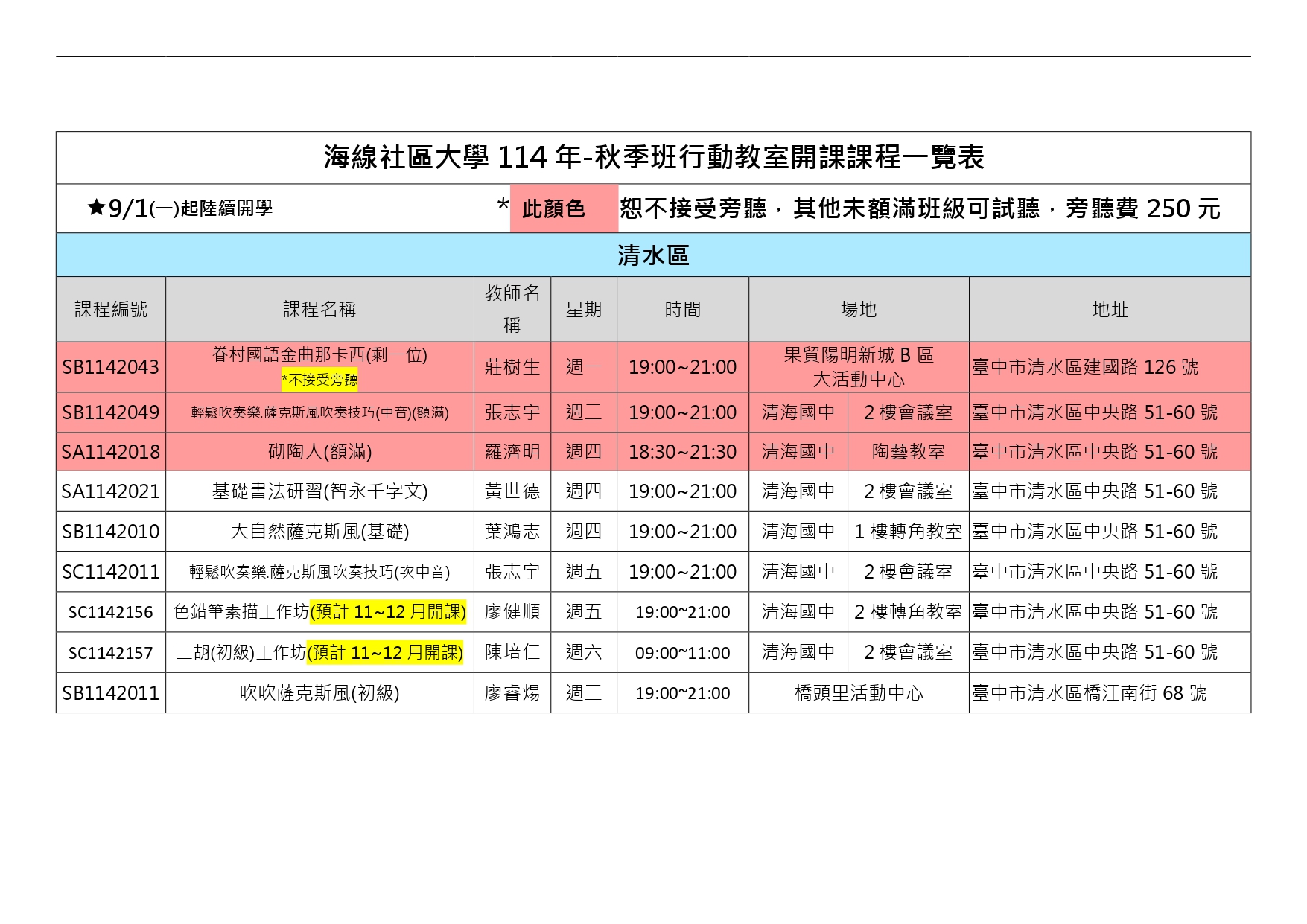The height and width of the screenshot is (924, 1307).
Task: Click the 18:30~21:30 time cell
Action: [x=682, y=452]
